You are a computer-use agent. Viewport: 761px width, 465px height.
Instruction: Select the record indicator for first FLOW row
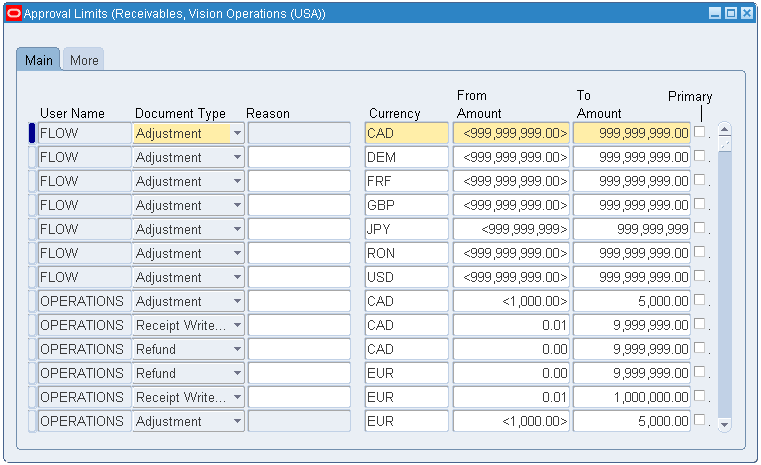pos(32,133)
